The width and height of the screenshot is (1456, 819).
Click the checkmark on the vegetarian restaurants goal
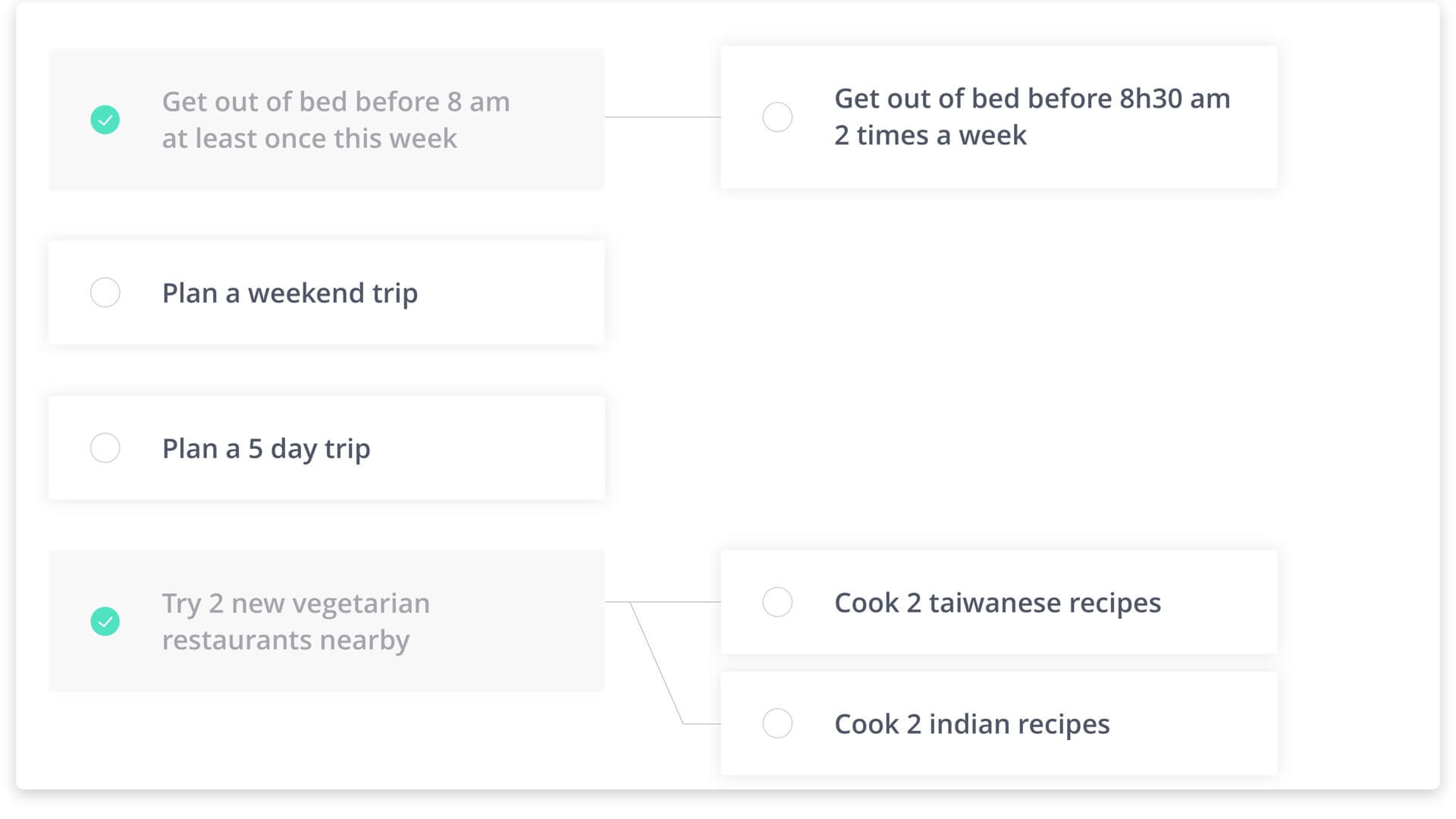(105, 621)
